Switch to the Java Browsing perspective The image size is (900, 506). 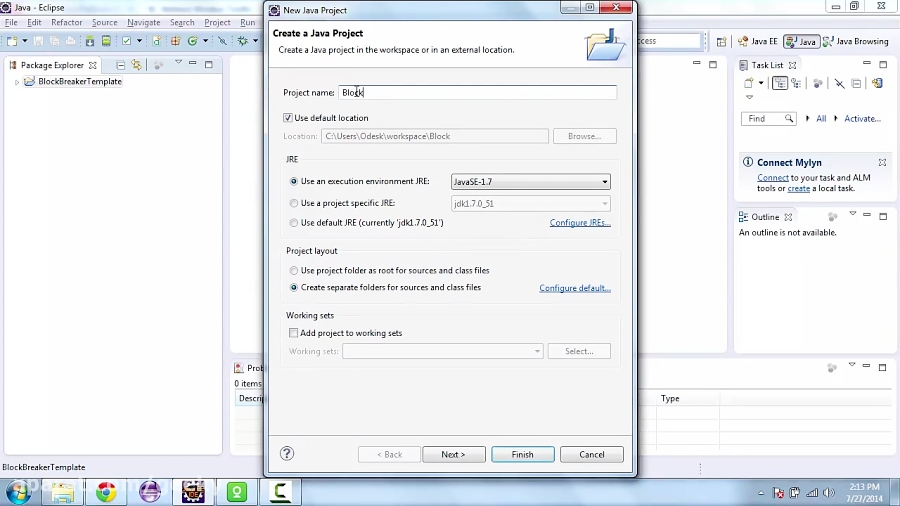[855, 41]
